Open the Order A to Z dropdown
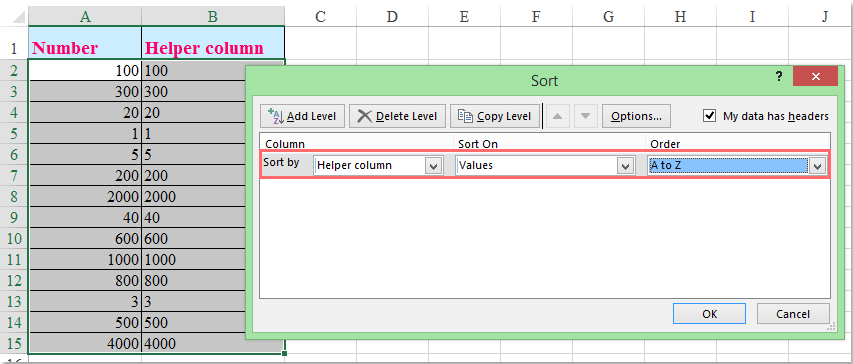Viewport: 853px width, 364px height. click(x=817, y=165)
